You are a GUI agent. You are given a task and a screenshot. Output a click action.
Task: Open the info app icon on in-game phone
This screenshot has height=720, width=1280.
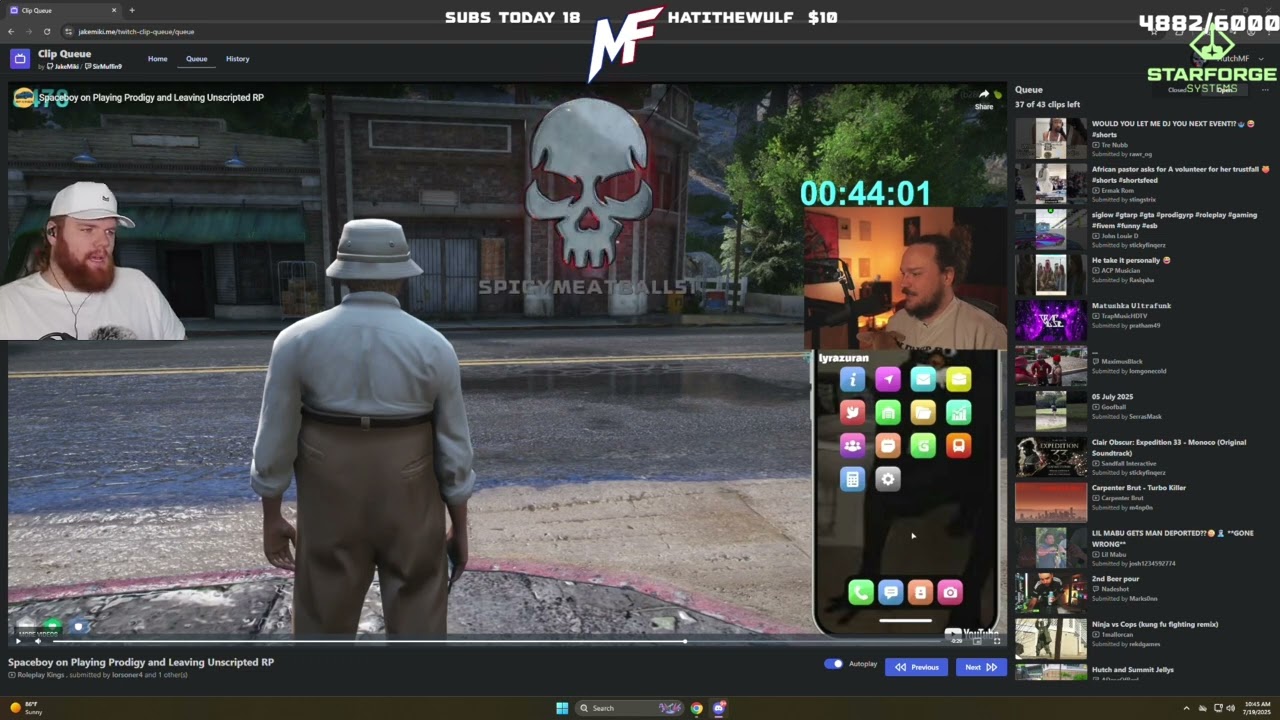(x=852, y=379)
